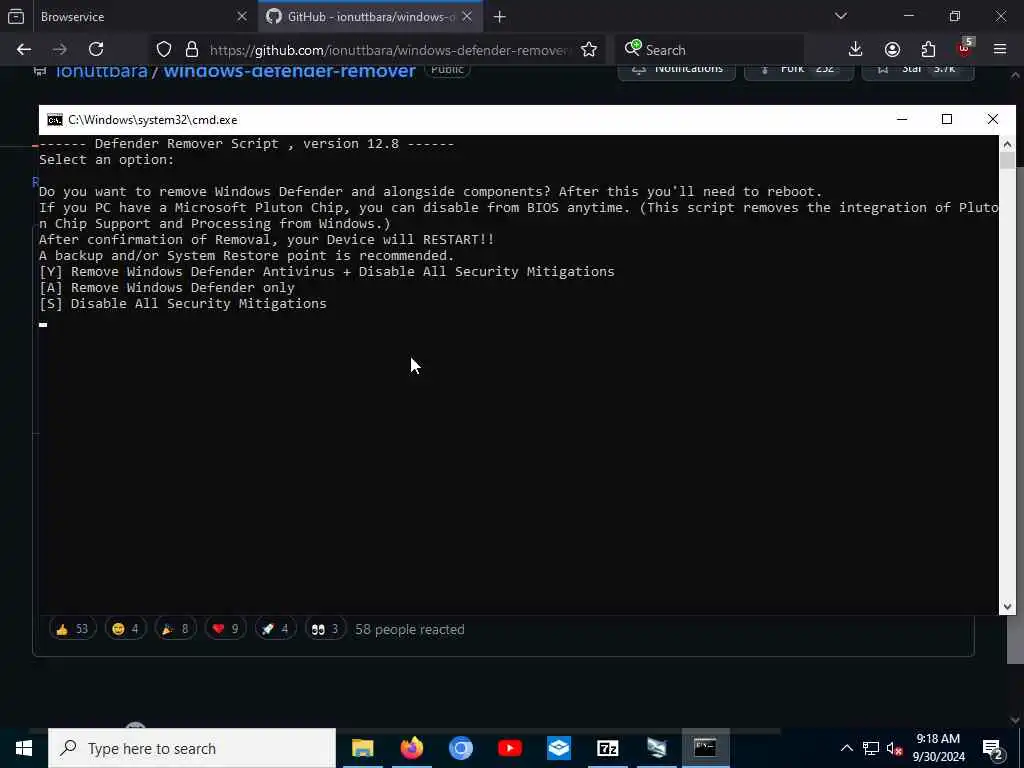Toggle the heart reaction 9
Image resolution: width=1024 pixels, height=768 pixels.
pyautogui.click(x=225, y=629)
